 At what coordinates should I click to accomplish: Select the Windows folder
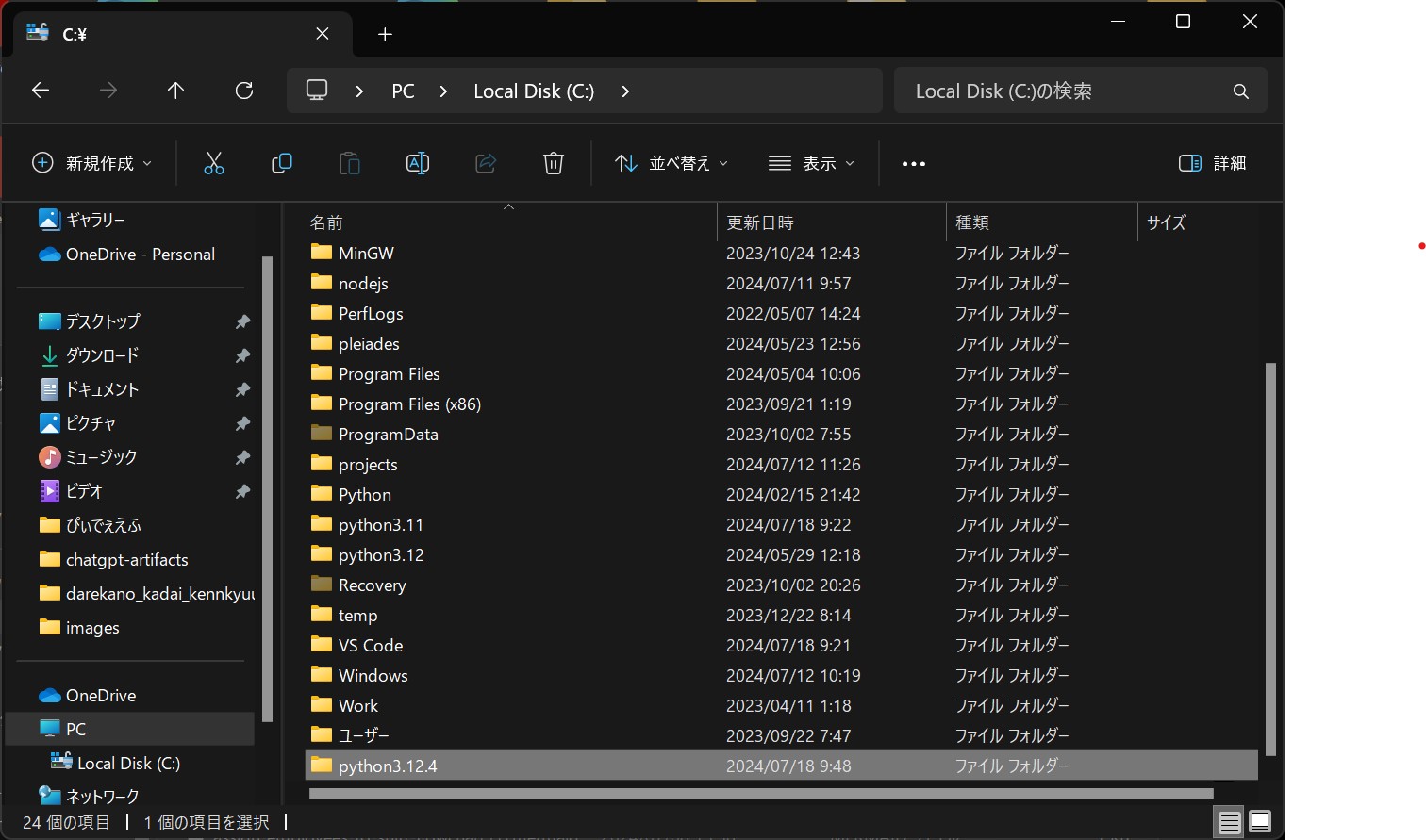(x=373, y=675)
